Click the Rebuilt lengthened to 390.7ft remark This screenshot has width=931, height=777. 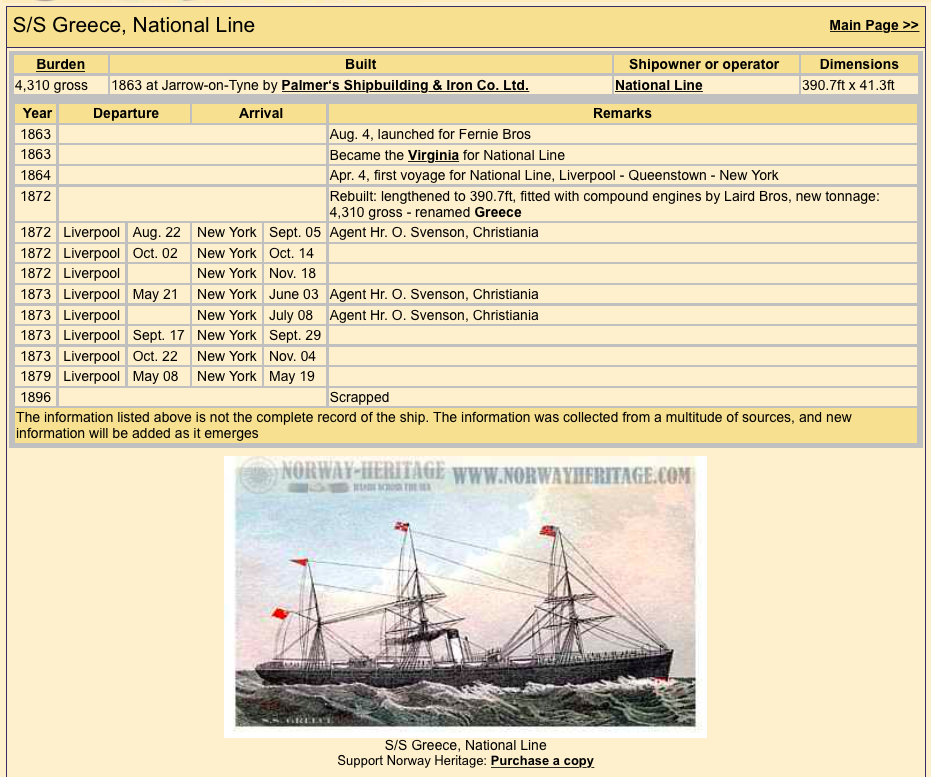[604, 204]
